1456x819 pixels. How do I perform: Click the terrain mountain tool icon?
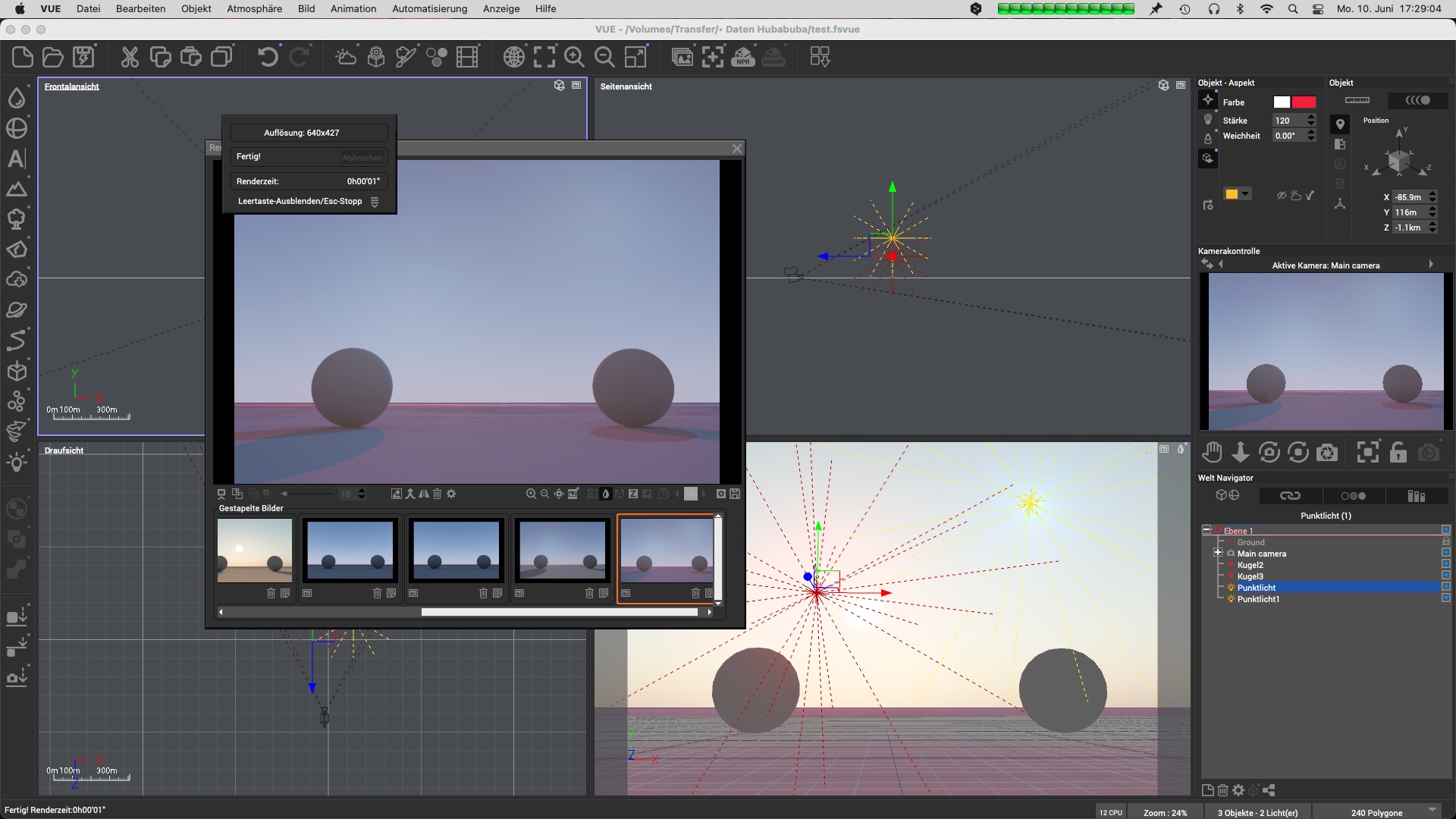[16, 189]
